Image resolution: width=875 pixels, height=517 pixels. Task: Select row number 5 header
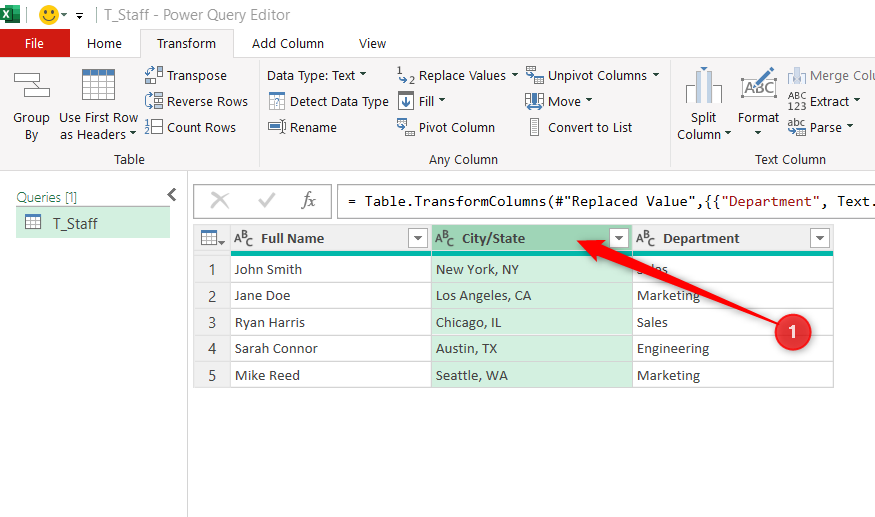pyautogui.click(x=212, y=375)
